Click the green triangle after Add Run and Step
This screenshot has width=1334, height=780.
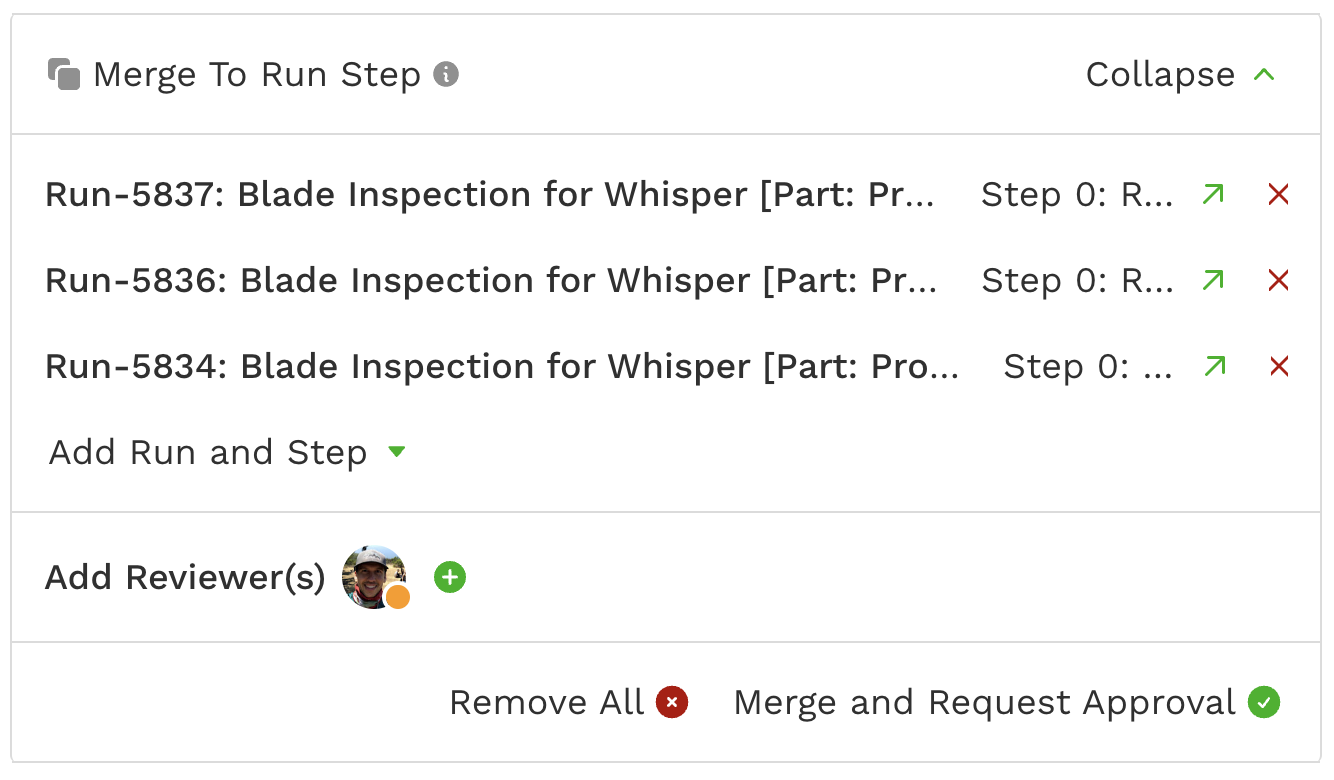pyautogui.click(x=396, y=453)
